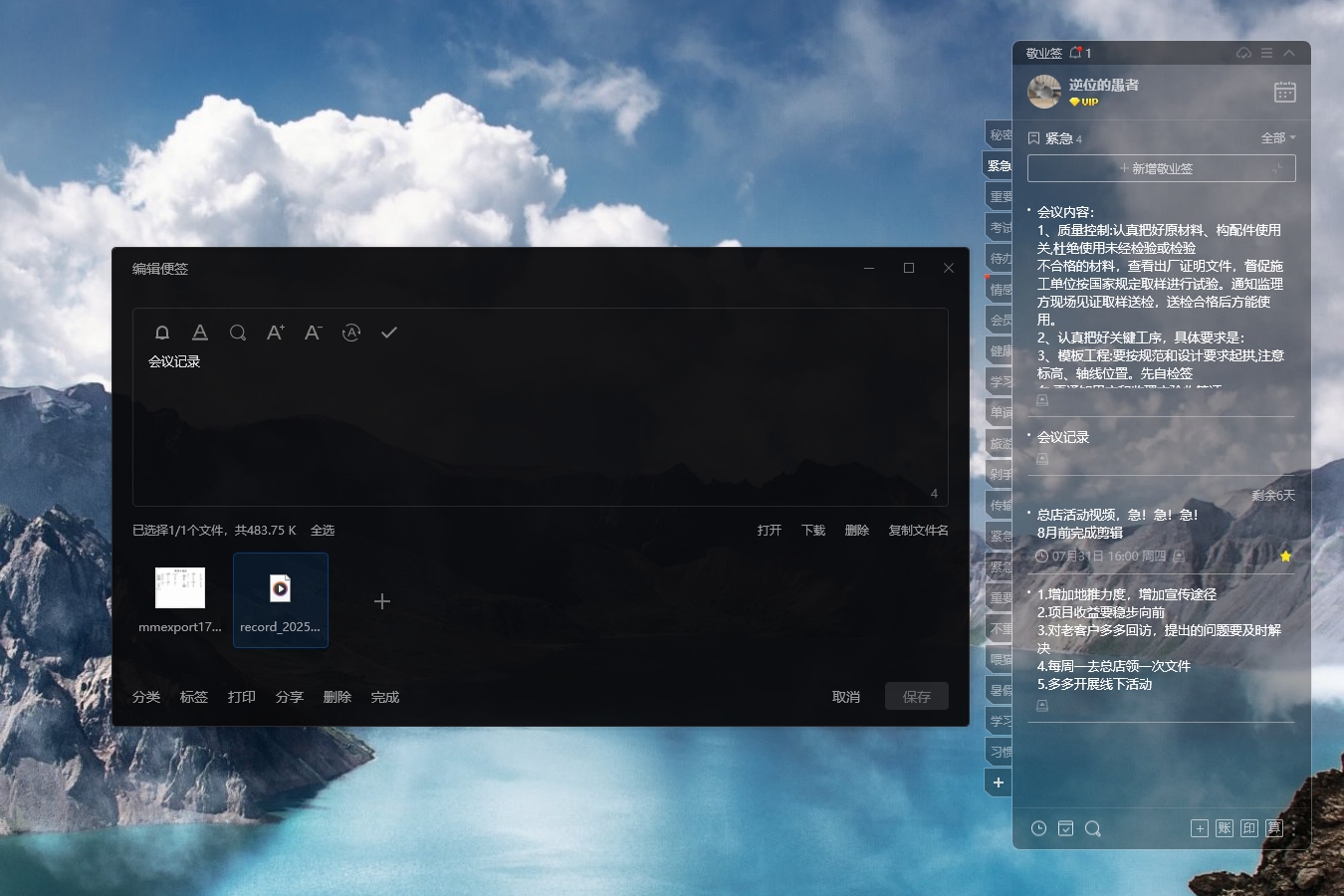This screenshot has height=896, width=1344.
Task: Switch to the 旅游 category tab
Action: [x=999, y=443]
